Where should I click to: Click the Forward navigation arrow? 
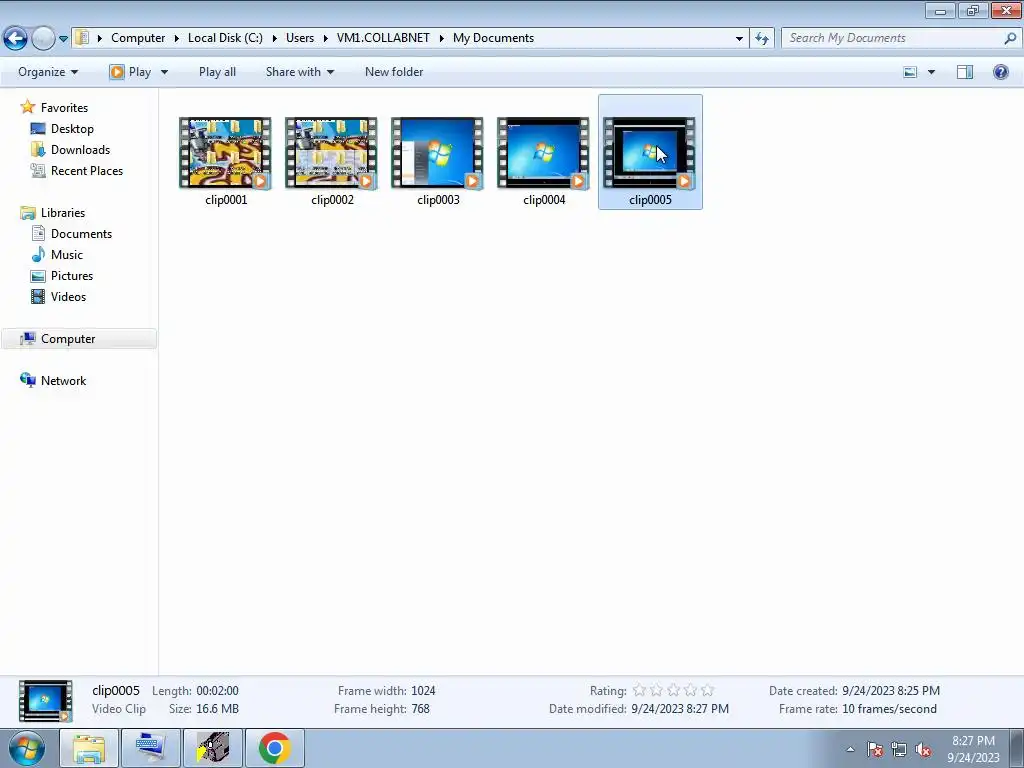[x=43, y=39]
